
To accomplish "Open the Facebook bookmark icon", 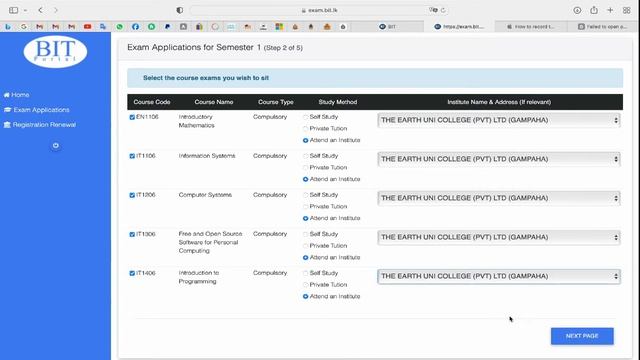I will 136,27.
